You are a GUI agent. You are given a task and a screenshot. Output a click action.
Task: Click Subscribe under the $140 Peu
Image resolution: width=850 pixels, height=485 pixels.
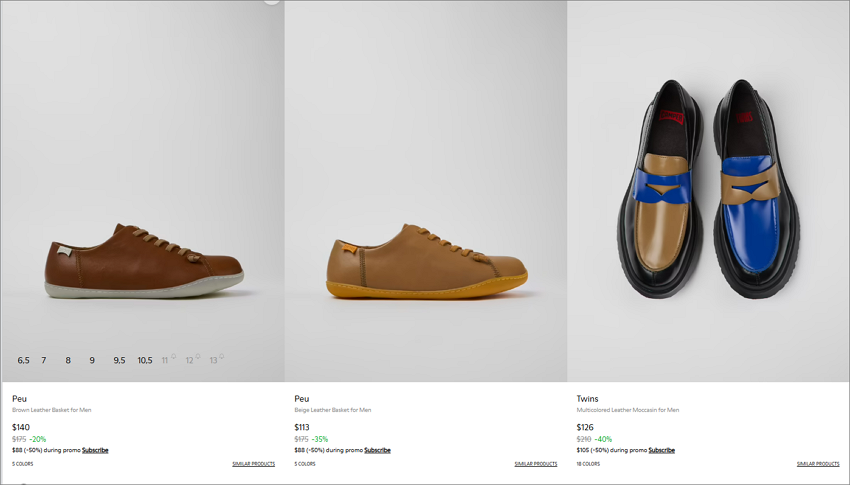pos(95,450)
